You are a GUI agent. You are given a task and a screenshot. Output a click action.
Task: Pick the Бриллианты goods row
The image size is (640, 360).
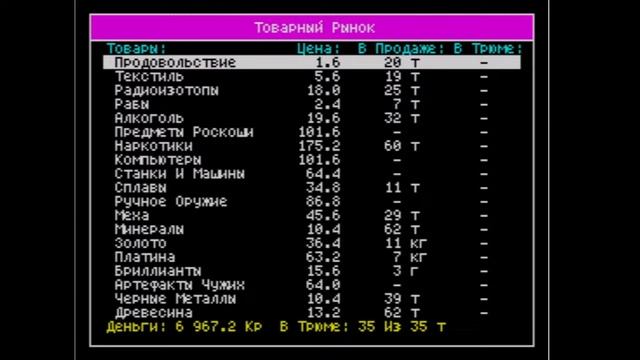point(312,271)
